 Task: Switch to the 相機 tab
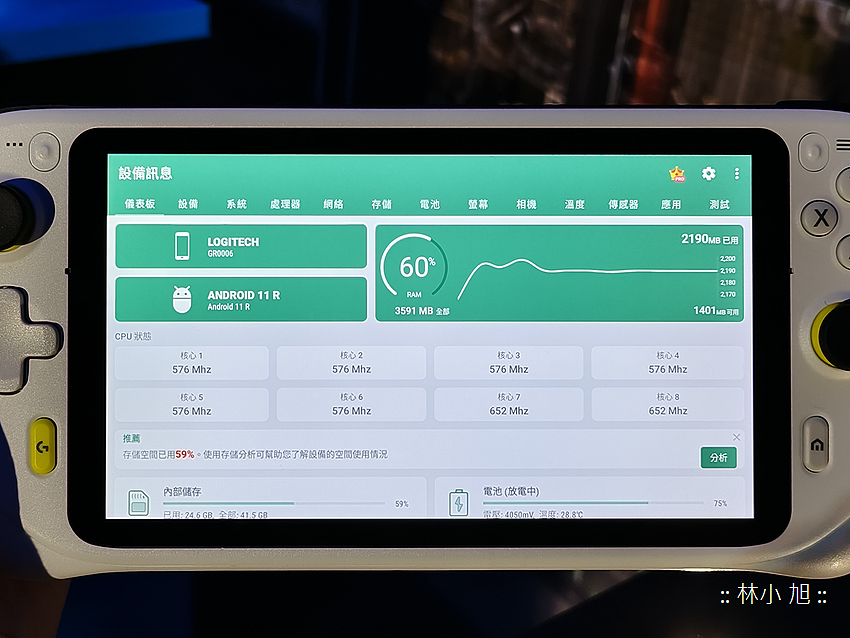526,204
